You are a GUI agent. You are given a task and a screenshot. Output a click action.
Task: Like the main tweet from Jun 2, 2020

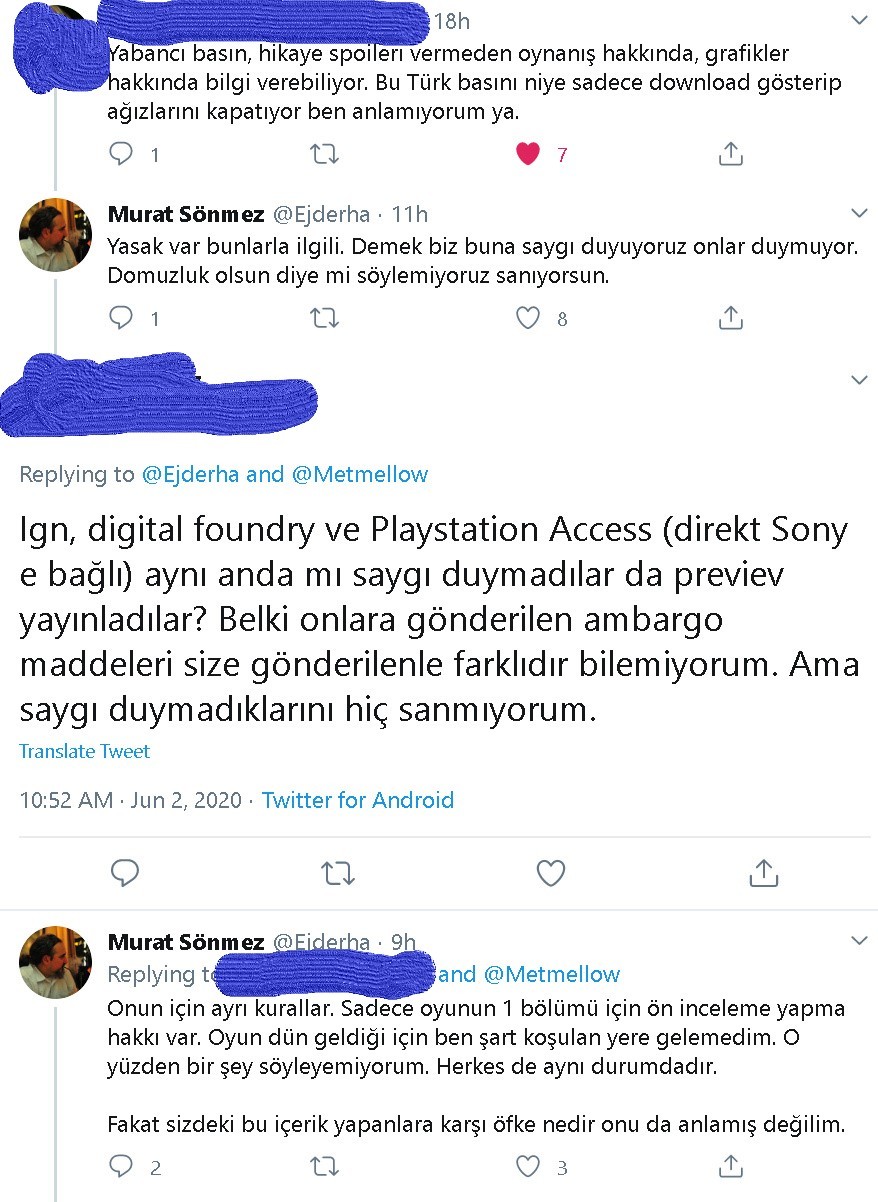pyautogui.click(x=551, y=873)
